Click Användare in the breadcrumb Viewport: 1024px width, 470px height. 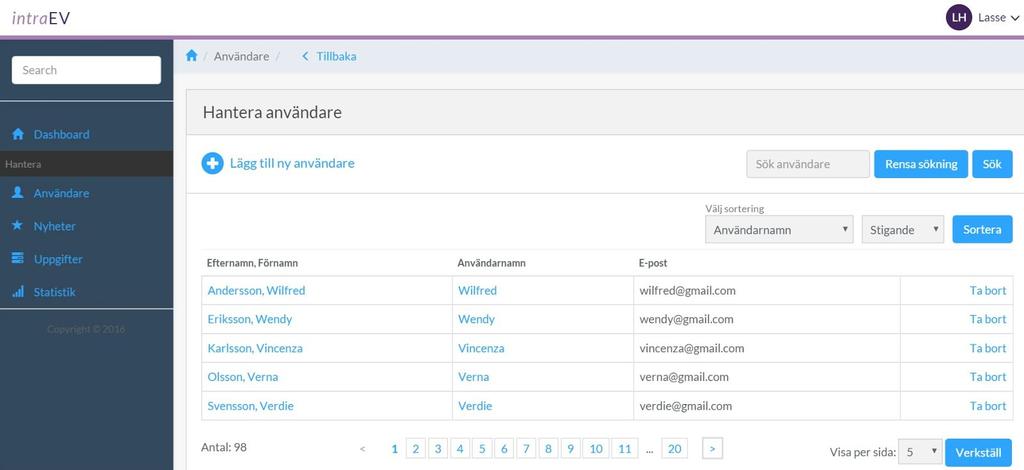click(242, 57)
